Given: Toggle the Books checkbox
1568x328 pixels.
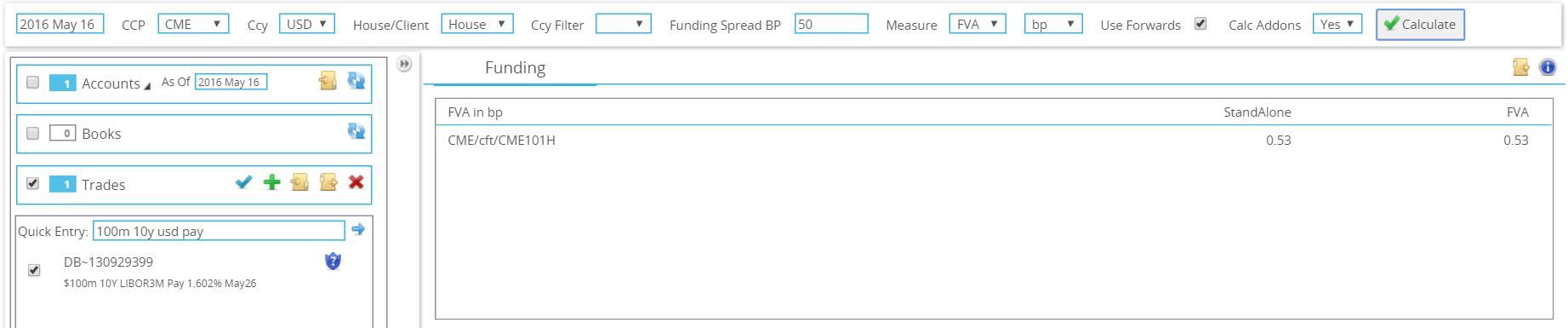Looking at the screenshot, I should [32, 133].
